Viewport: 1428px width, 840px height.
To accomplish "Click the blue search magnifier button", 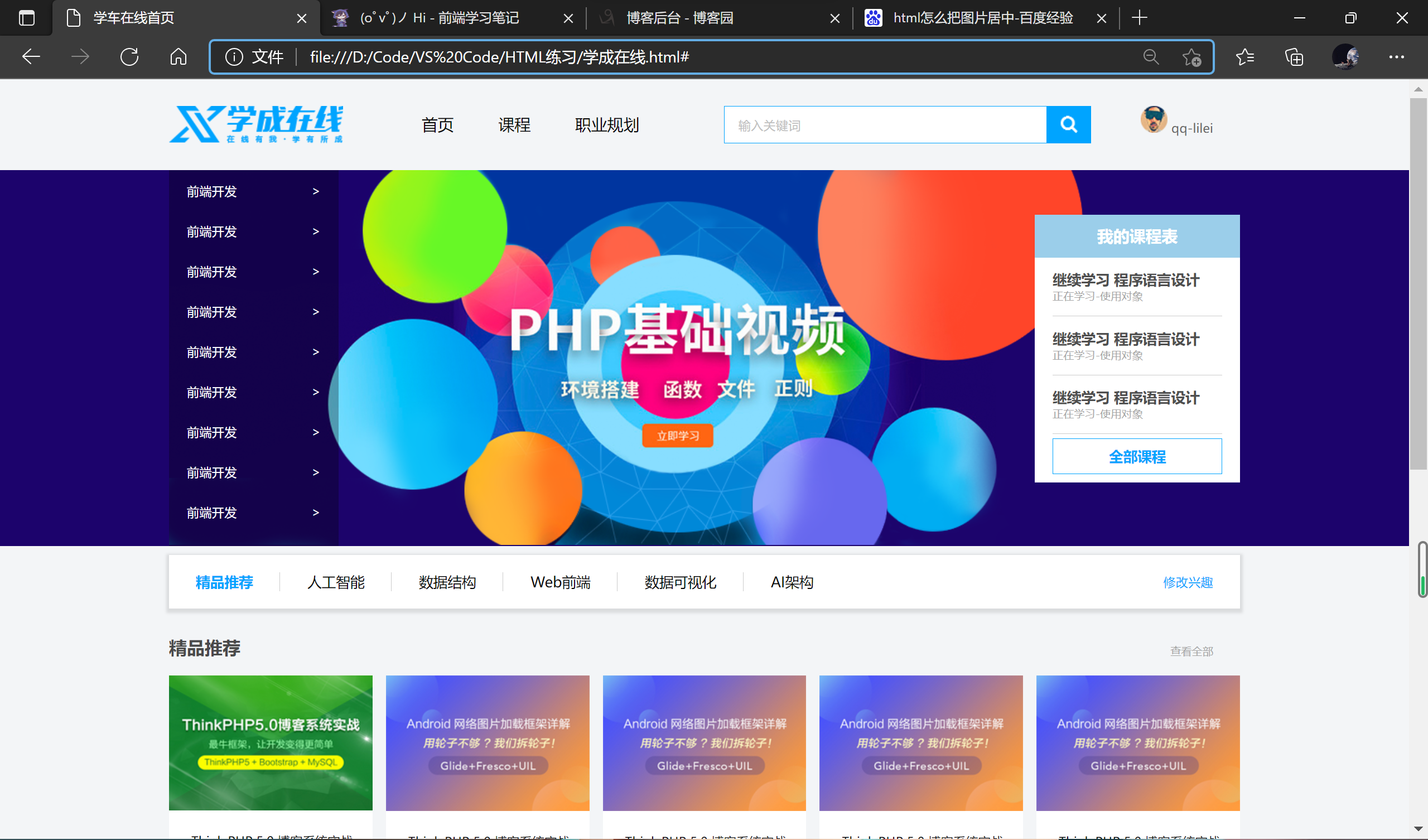I will tap(1068, 124).
